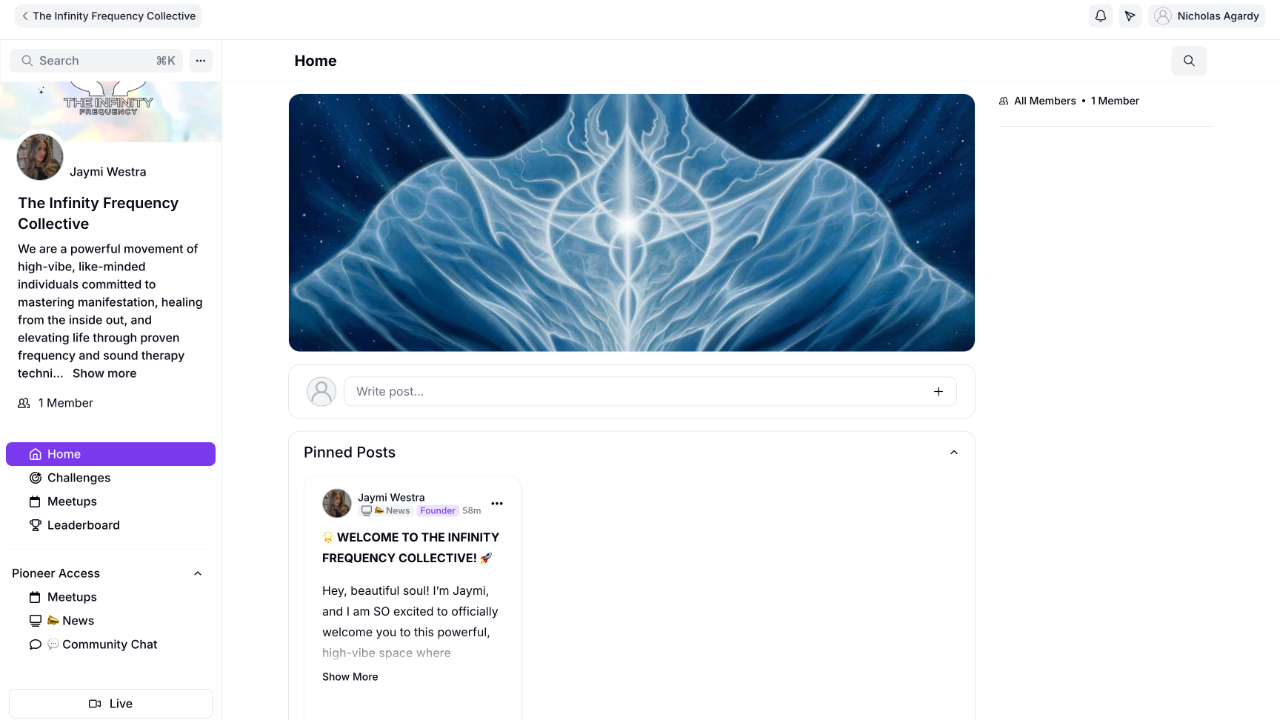This screenshot has height=720, width=1280.
Task: Click Show more in community description
Action: [x=104, y=374]
